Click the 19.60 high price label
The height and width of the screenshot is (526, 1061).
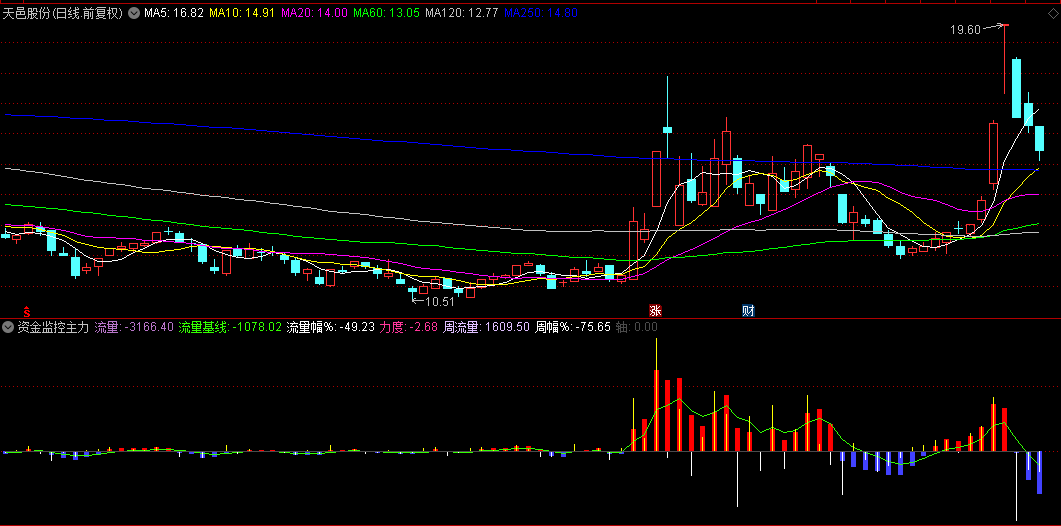[965, 29]
